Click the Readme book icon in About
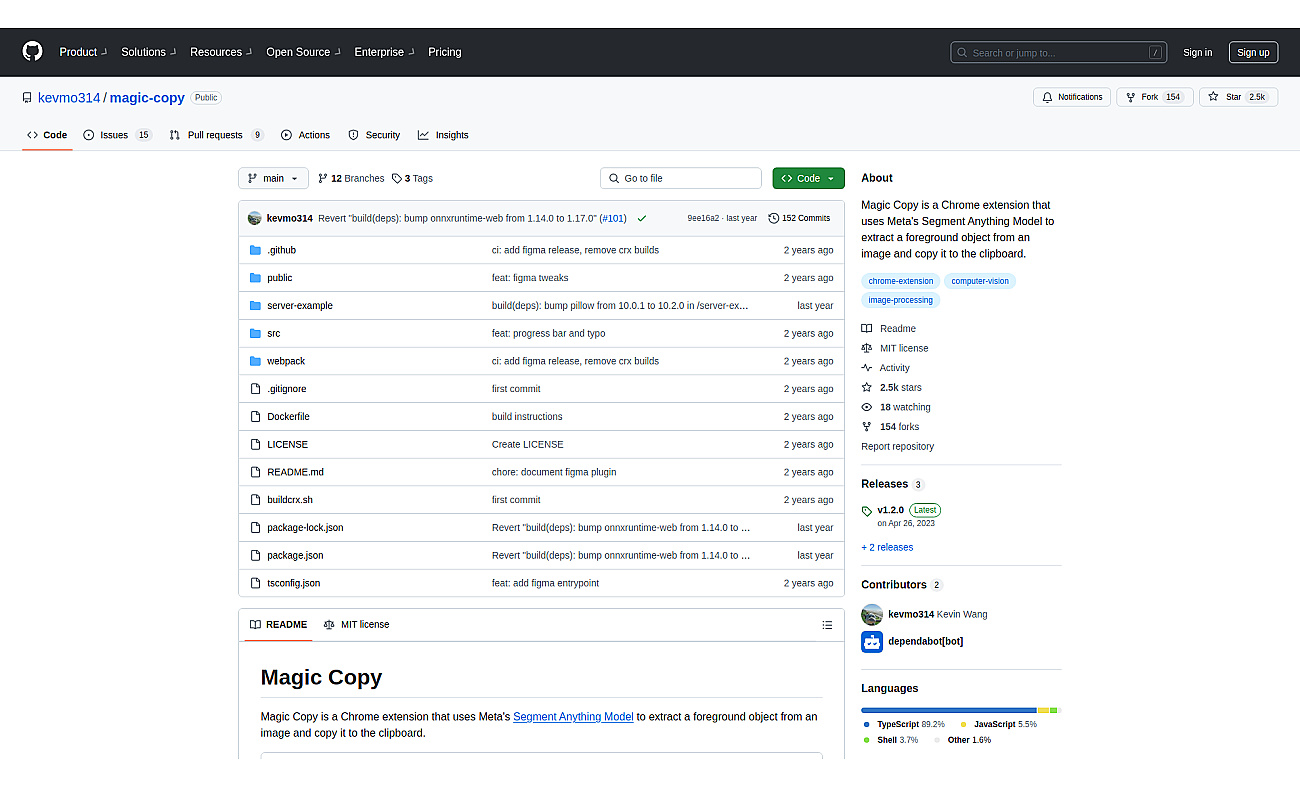This screenshot has height=788, width=1300. pyautogui.click(x=867, y=329)
